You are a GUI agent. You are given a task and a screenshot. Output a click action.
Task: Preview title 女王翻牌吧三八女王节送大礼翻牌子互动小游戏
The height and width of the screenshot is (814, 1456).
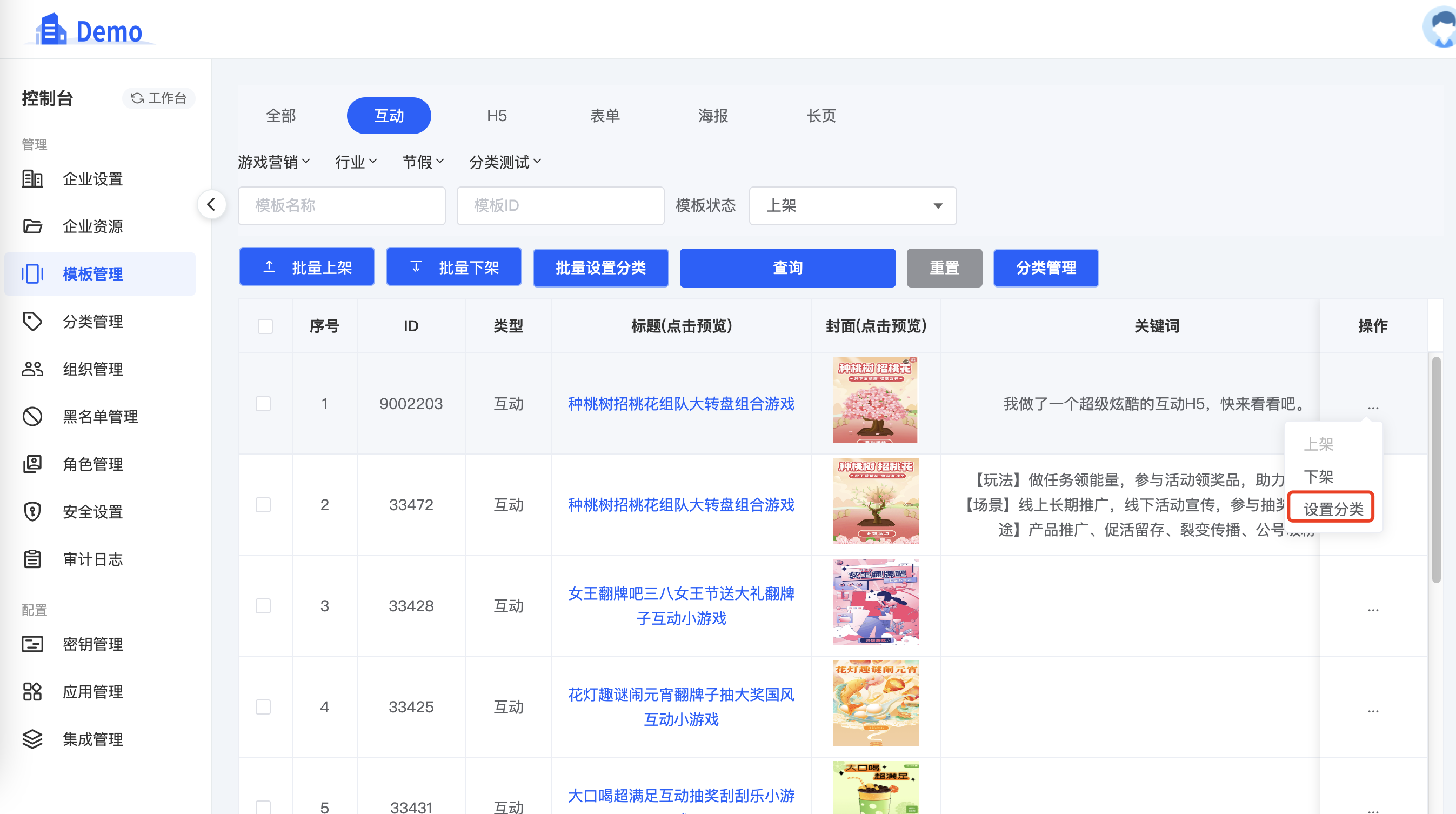coord(681,606)
